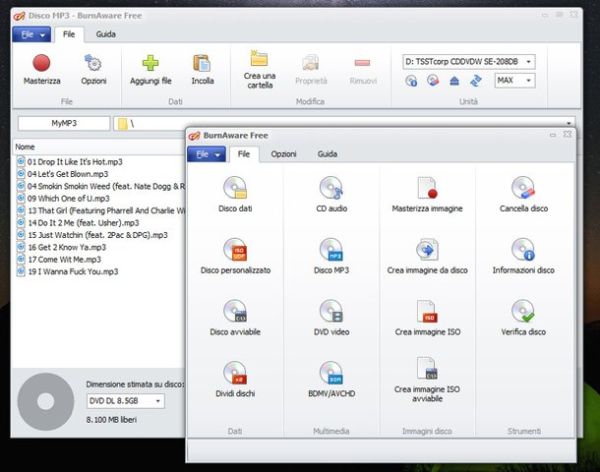
Task: Open Opzioni in the Disco MP3 ribbon
Action: 93,70
